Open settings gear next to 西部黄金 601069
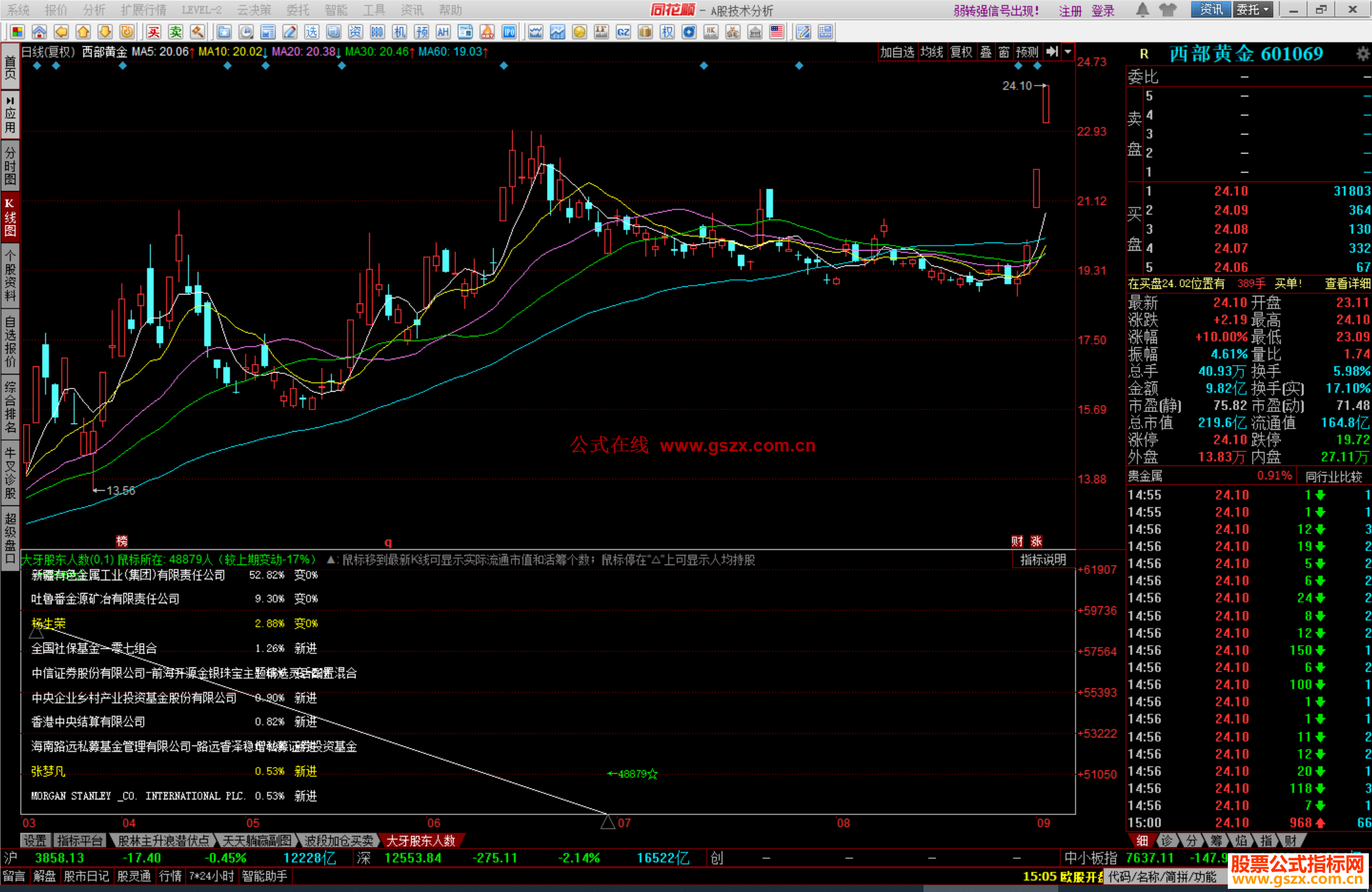 click(x=1362, y=54)
